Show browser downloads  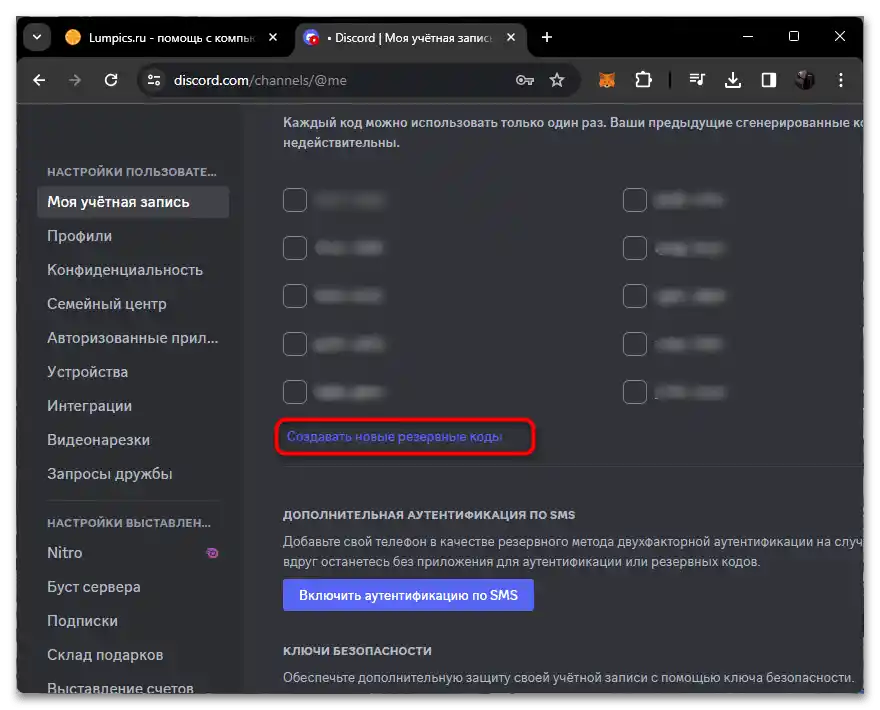coord(733,80)
